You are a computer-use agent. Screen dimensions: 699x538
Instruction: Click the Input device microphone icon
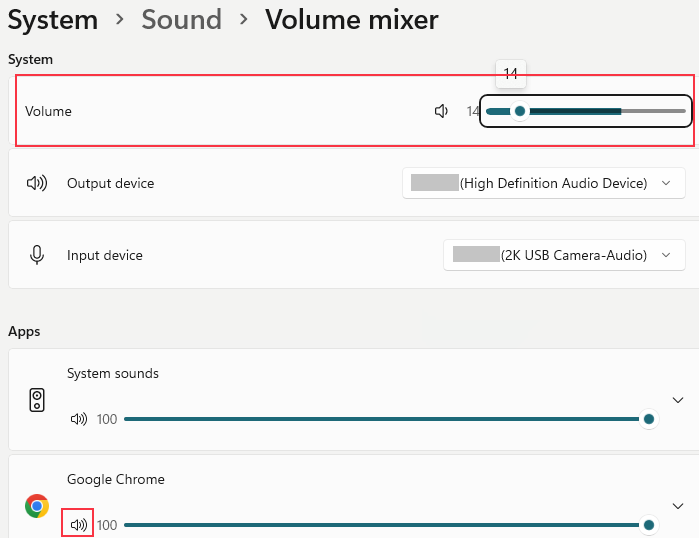click(37, 255)
